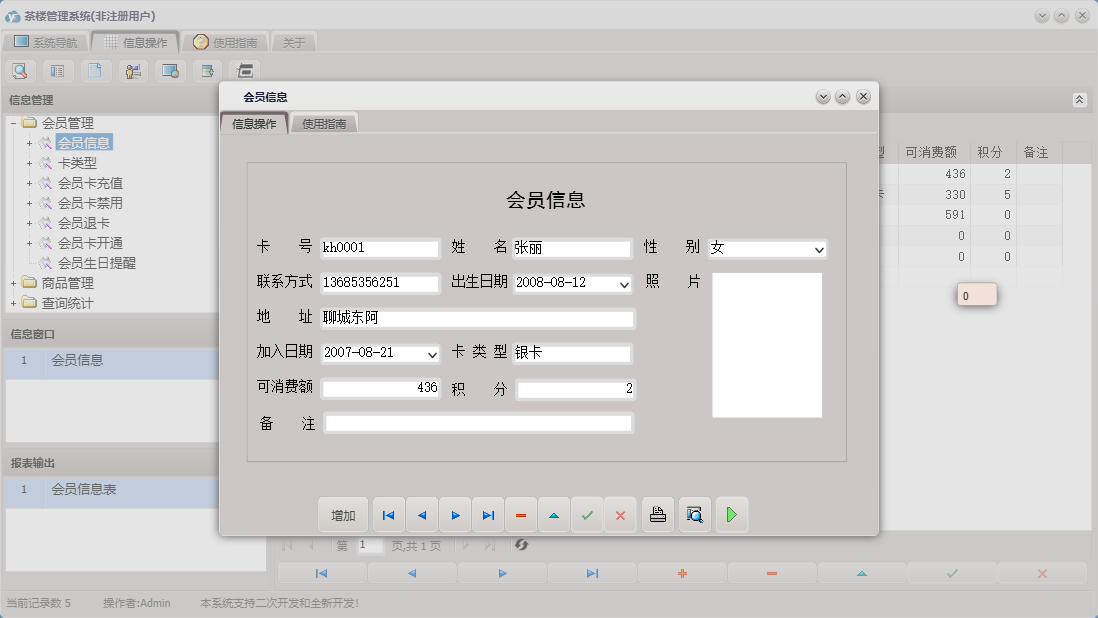Open print preview in the member info dialog
This screenshot has height=618, width=1098.
[x=694, y=514]
